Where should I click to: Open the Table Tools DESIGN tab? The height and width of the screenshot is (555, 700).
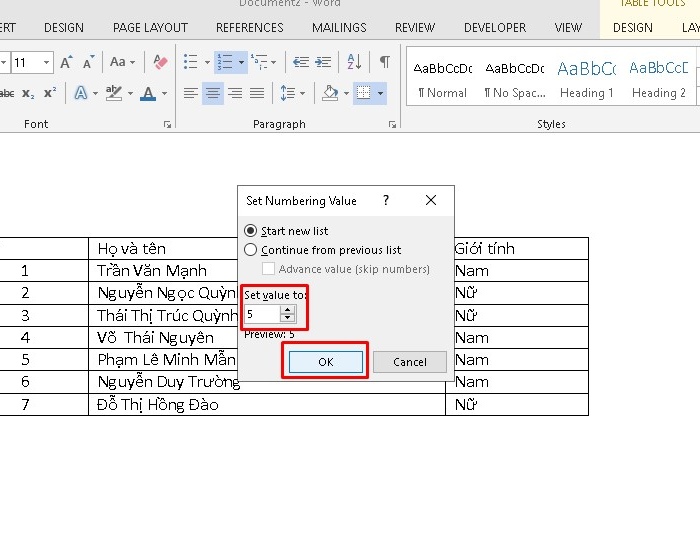point(633,28)
